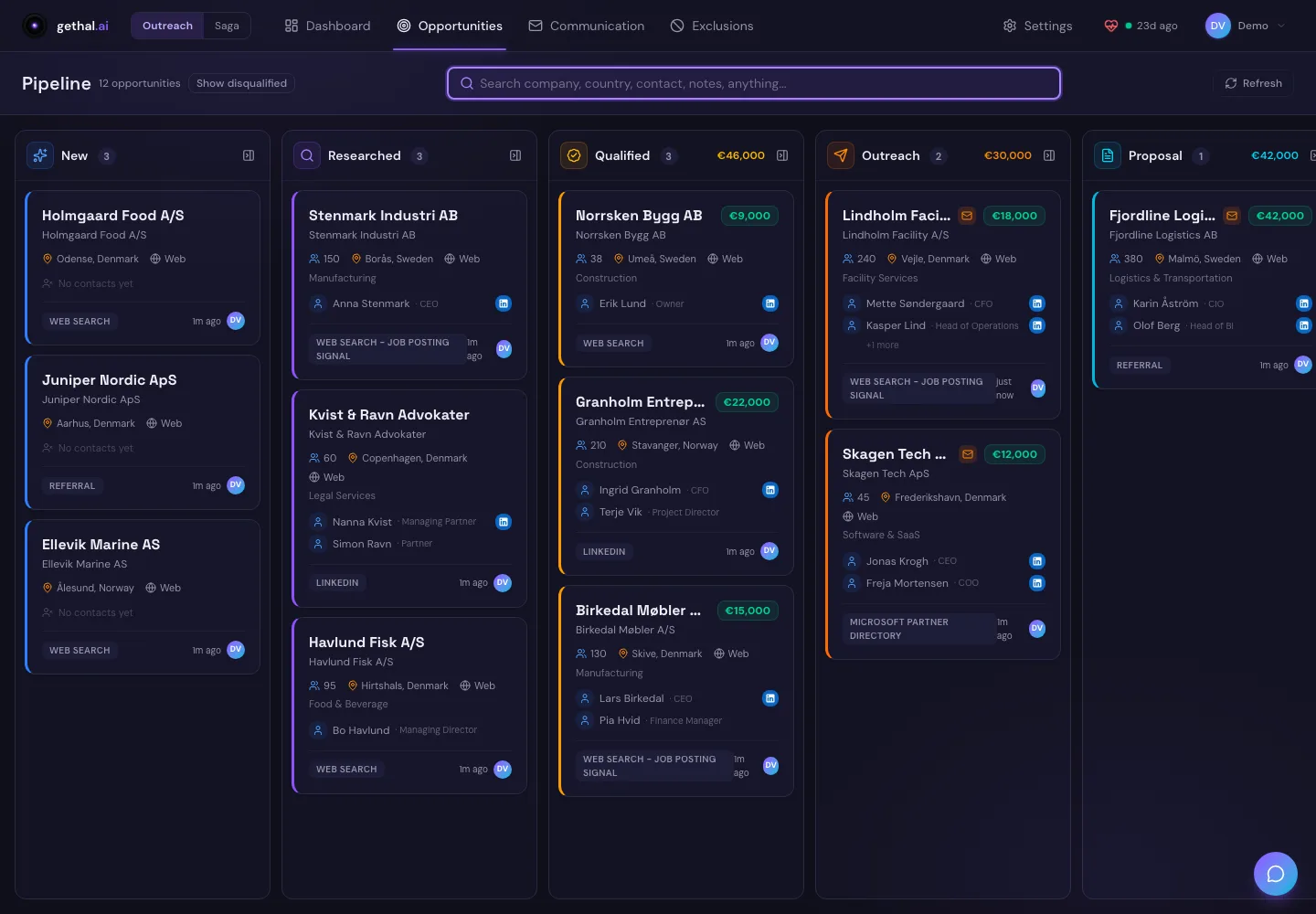The image size is (1316, 914).
Task: Click REFERRAL tag on Juniper Nordic card
Action: [72, 486]
